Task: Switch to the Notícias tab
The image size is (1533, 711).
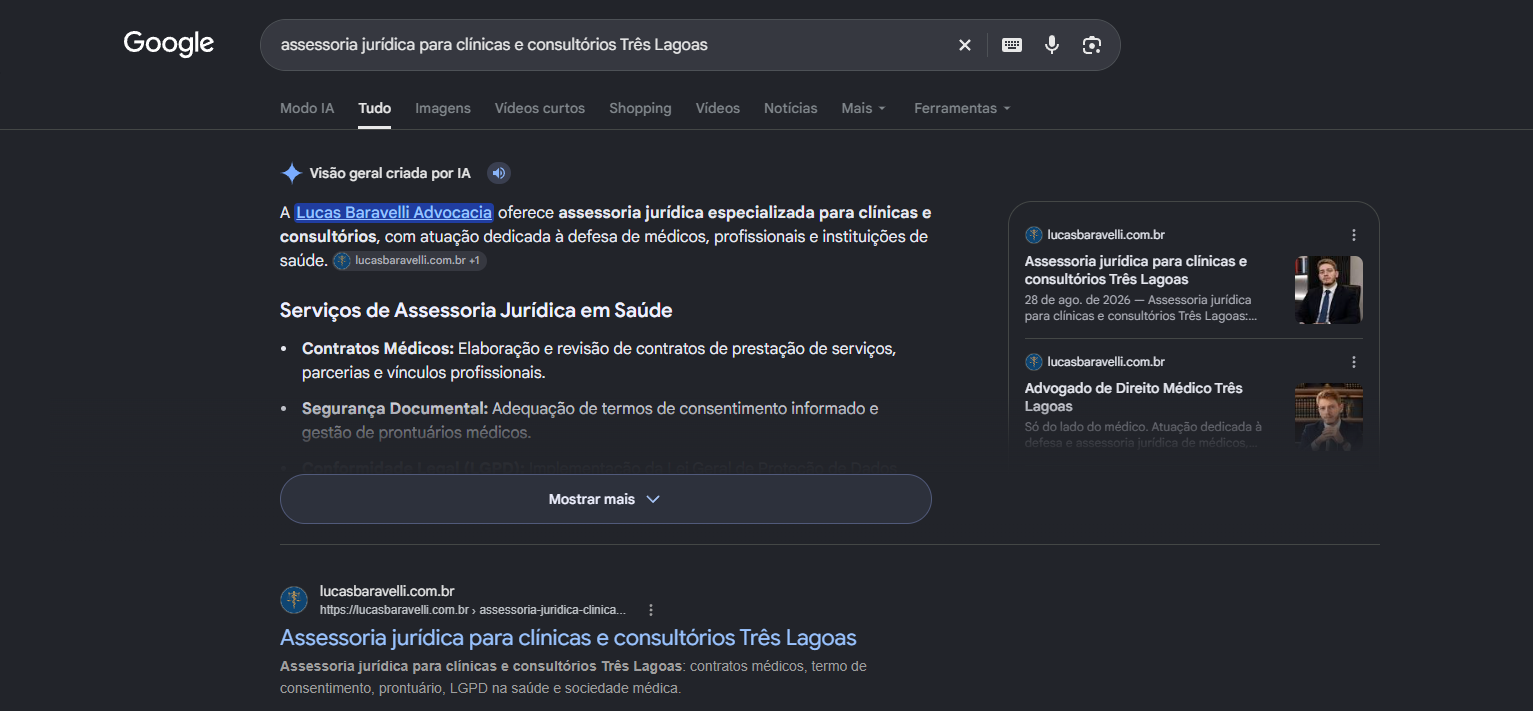Action: click(791, 108)
